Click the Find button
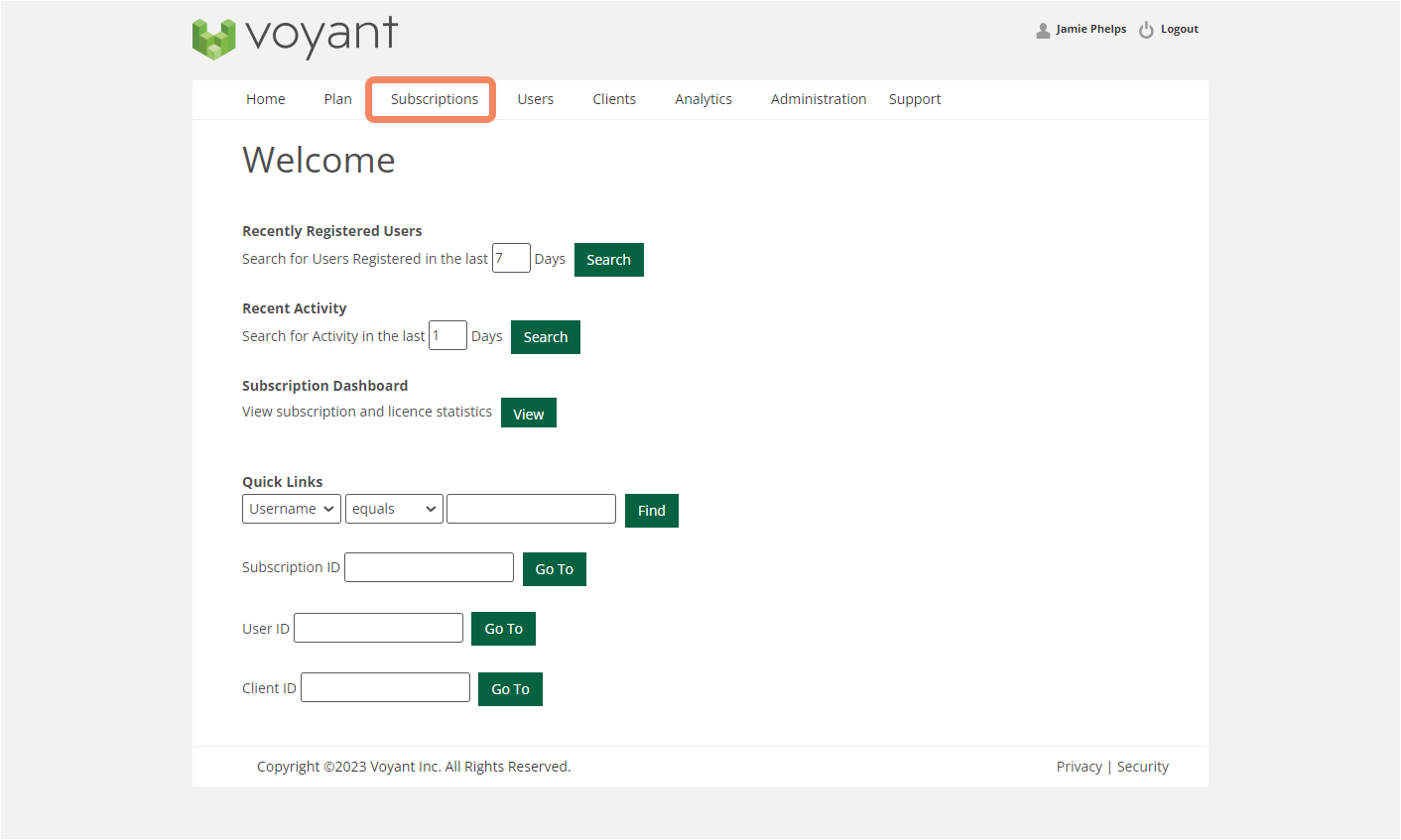The height and width of the screenshot is (840, 1401). pyautogui.click(x=652, y=511)
